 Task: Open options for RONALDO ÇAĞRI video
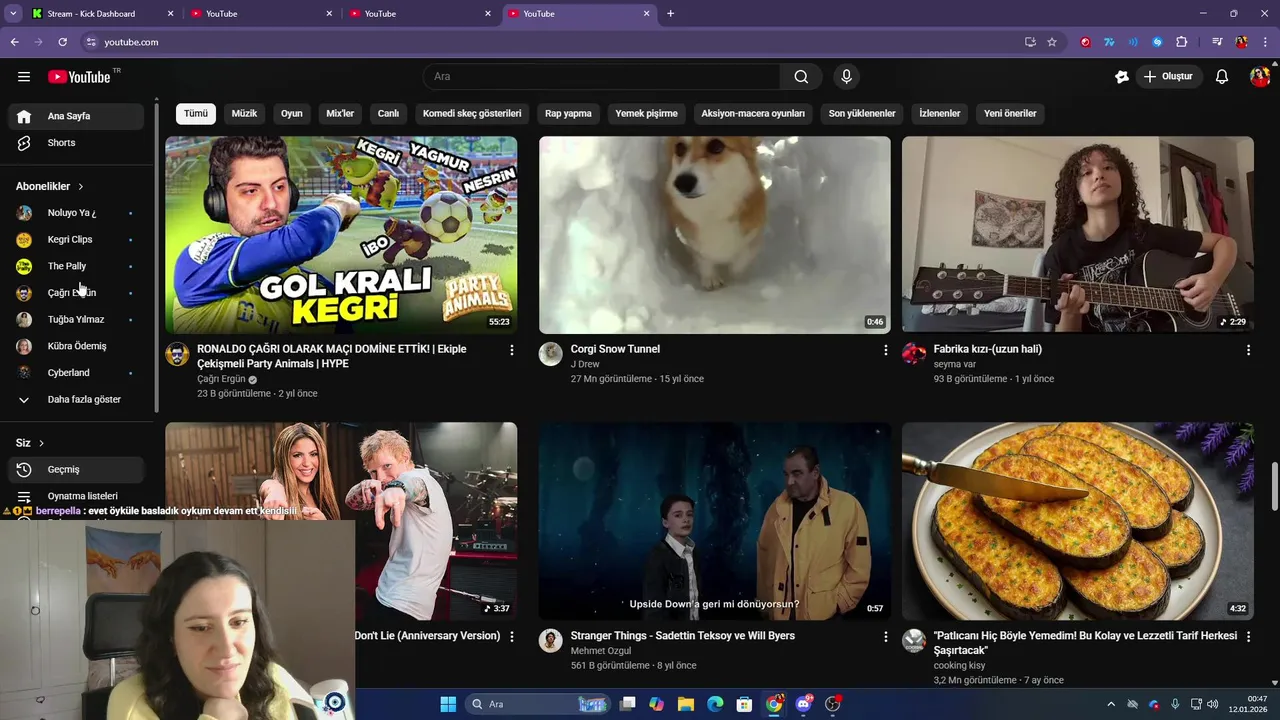(512, 350)
